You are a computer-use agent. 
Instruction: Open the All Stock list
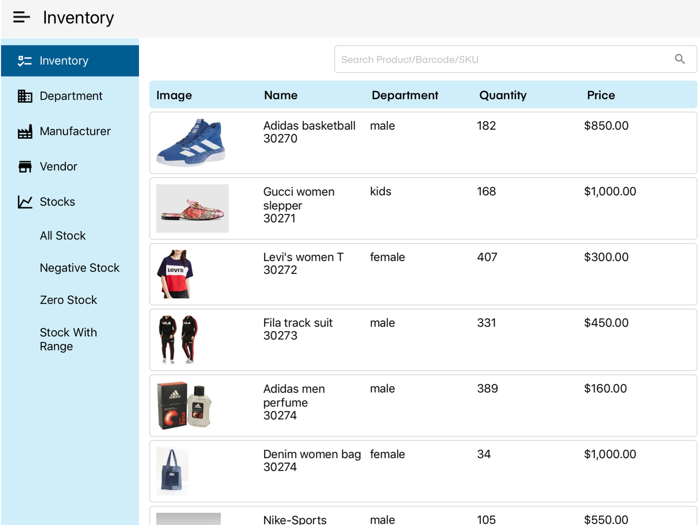(63, 236)
